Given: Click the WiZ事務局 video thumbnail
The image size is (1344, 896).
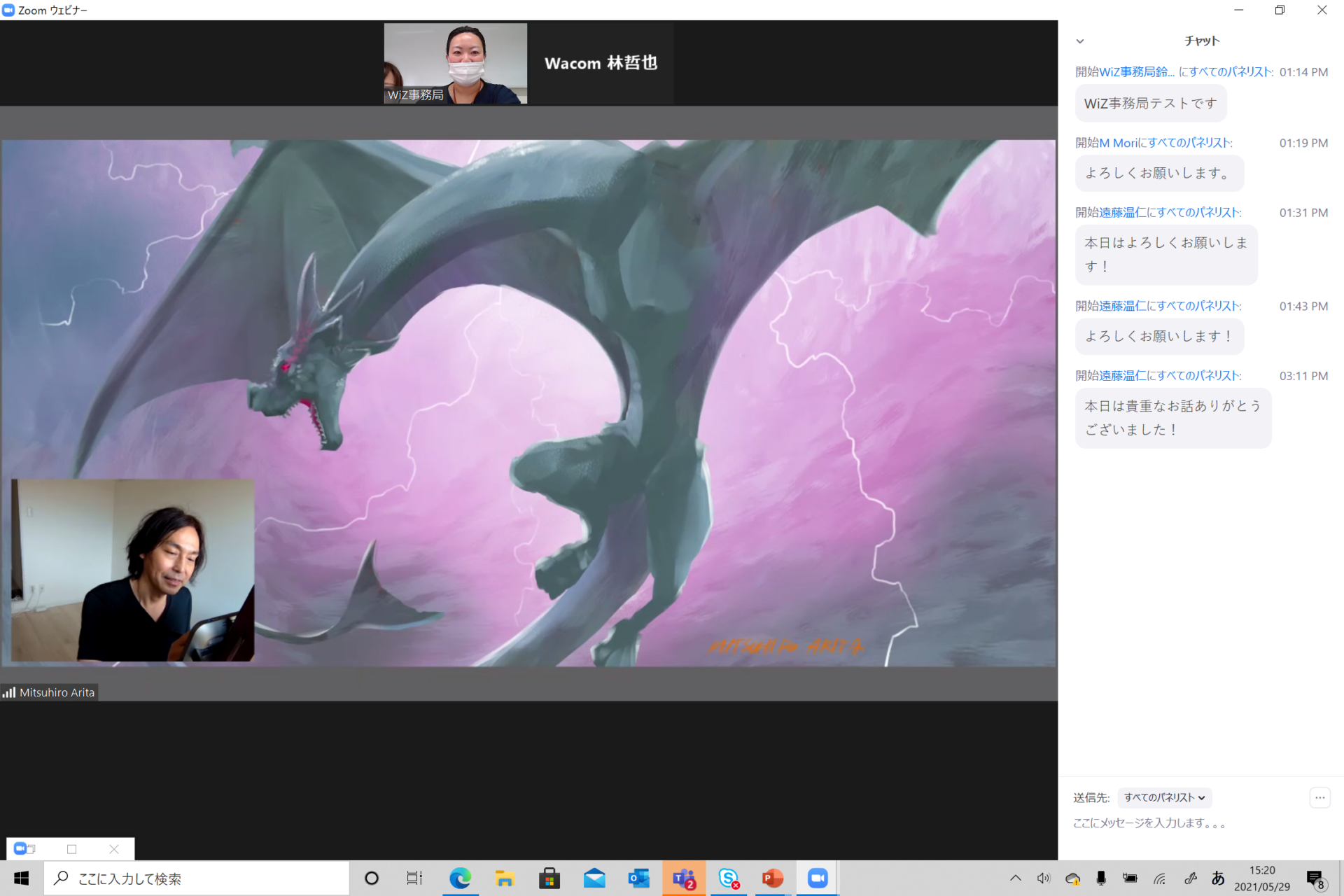Looking at the screenshot, I should tap(455, 64).
